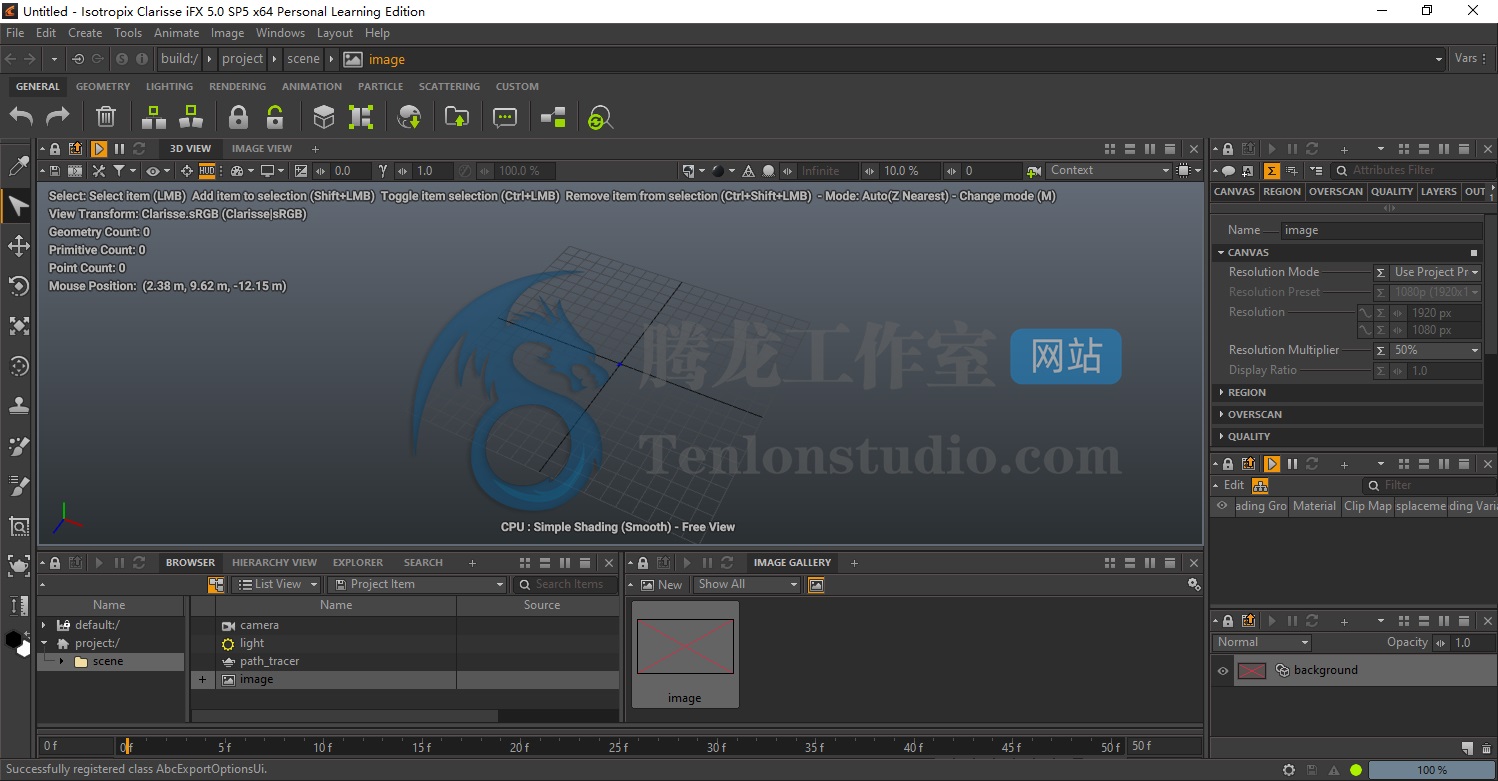Viewport: 1498px width, 781px height.
Task: Click the Name field containing image
Action: coord(1382,230)
